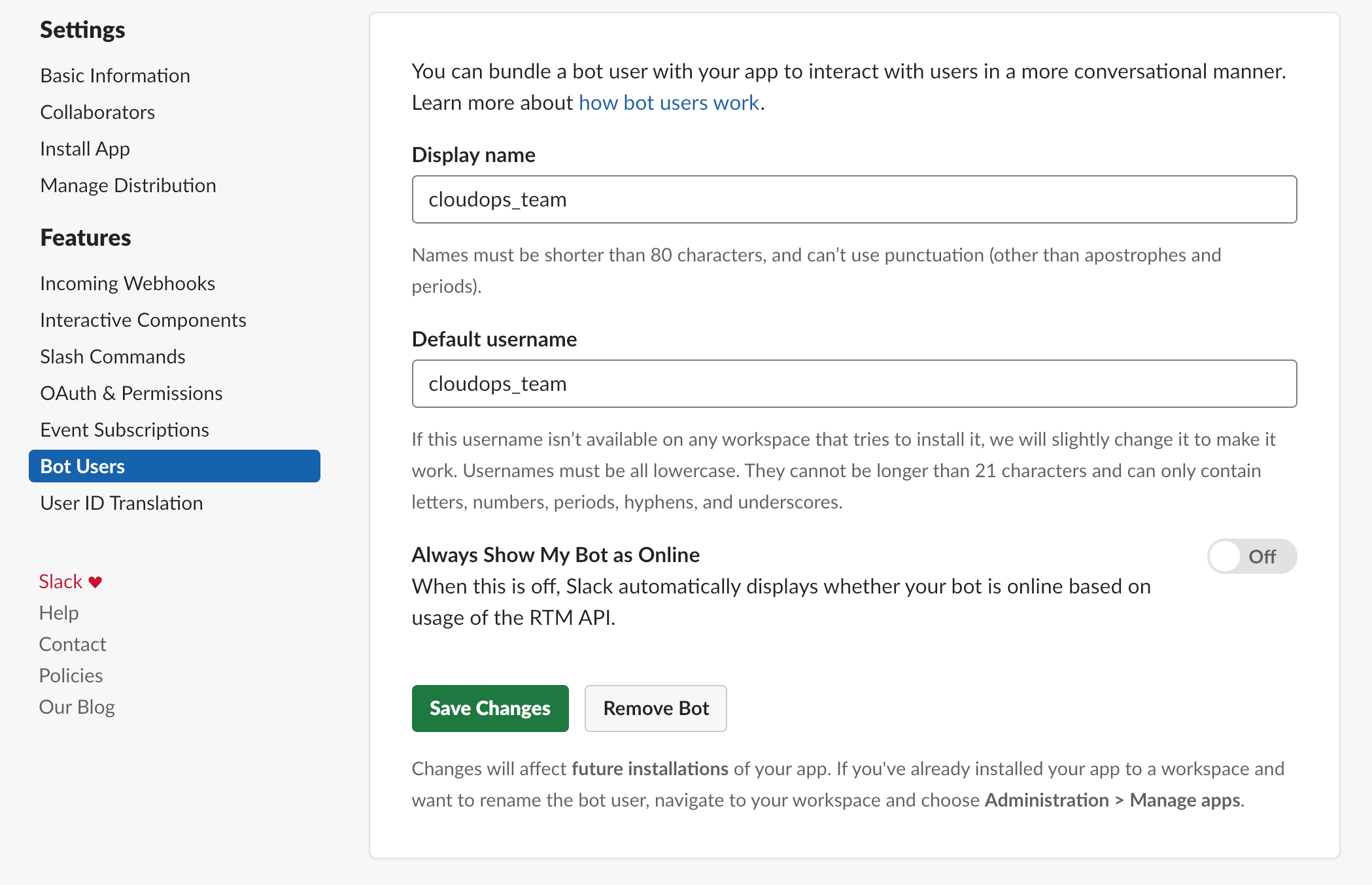Screen dimensions: 1372x885
Task: Go to Collaborators in sidebar
Action: (97, 112)
